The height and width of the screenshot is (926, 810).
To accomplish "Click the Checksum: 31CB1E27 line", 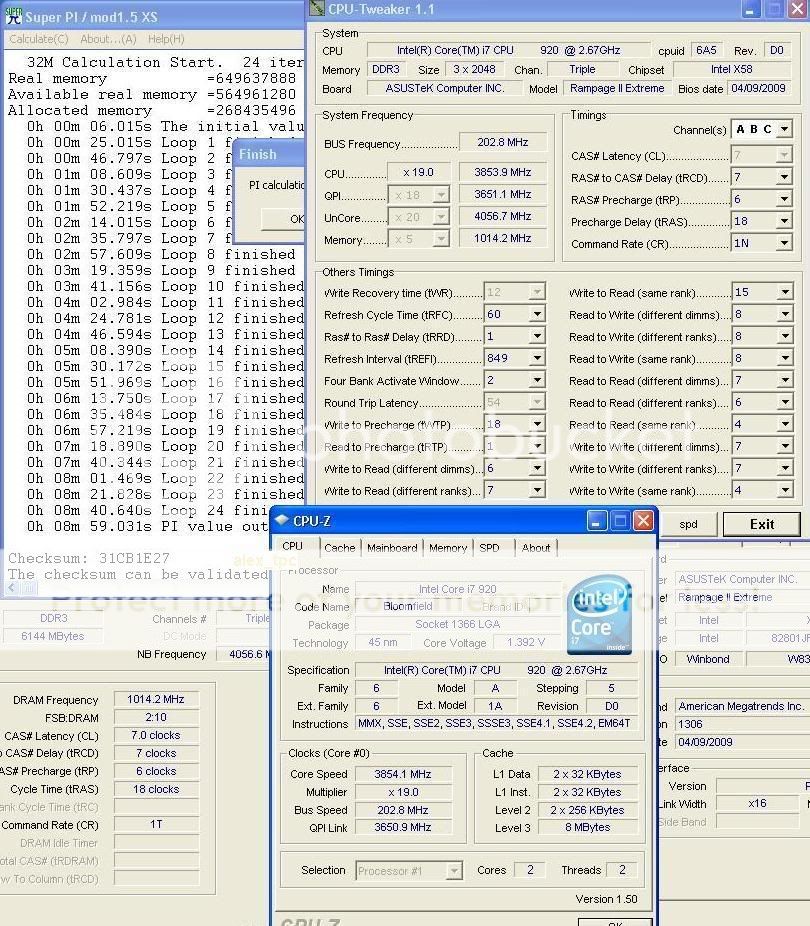I will [x=89, y=557].
